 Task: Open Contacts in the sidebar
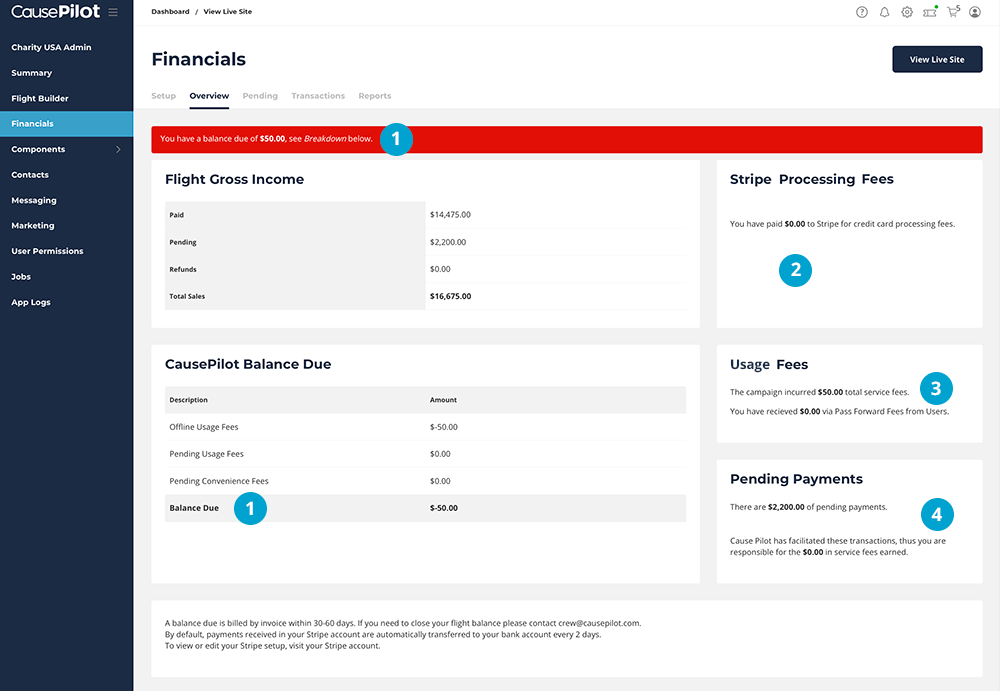point(30,175)
